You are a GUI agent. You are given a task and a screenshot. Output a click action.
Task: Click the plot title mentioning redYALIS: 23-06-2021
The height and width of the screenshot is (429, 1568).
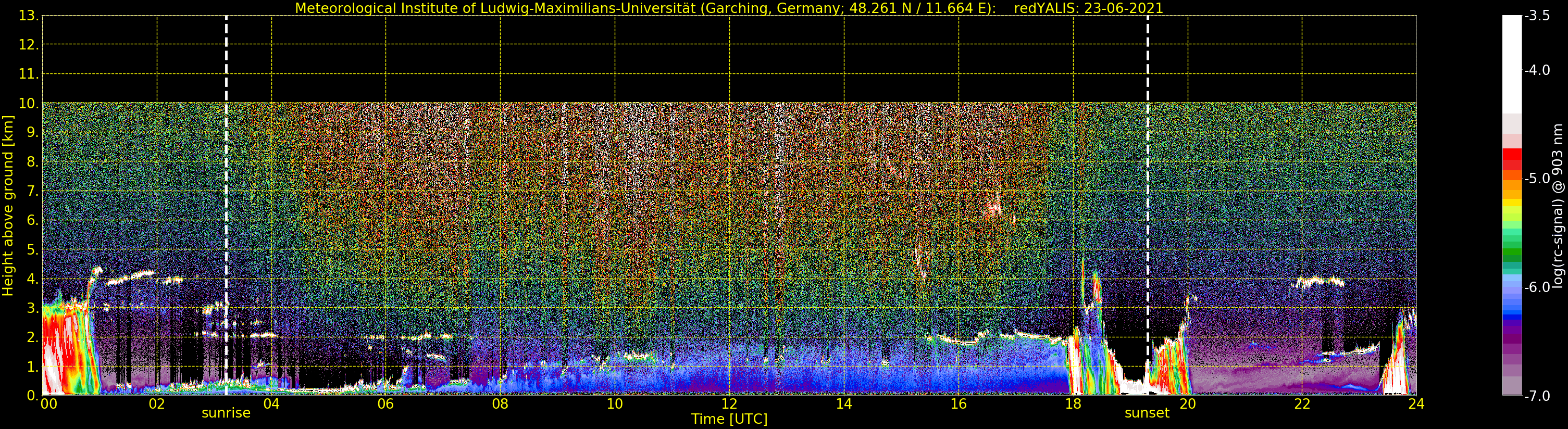tap(729, 8)
